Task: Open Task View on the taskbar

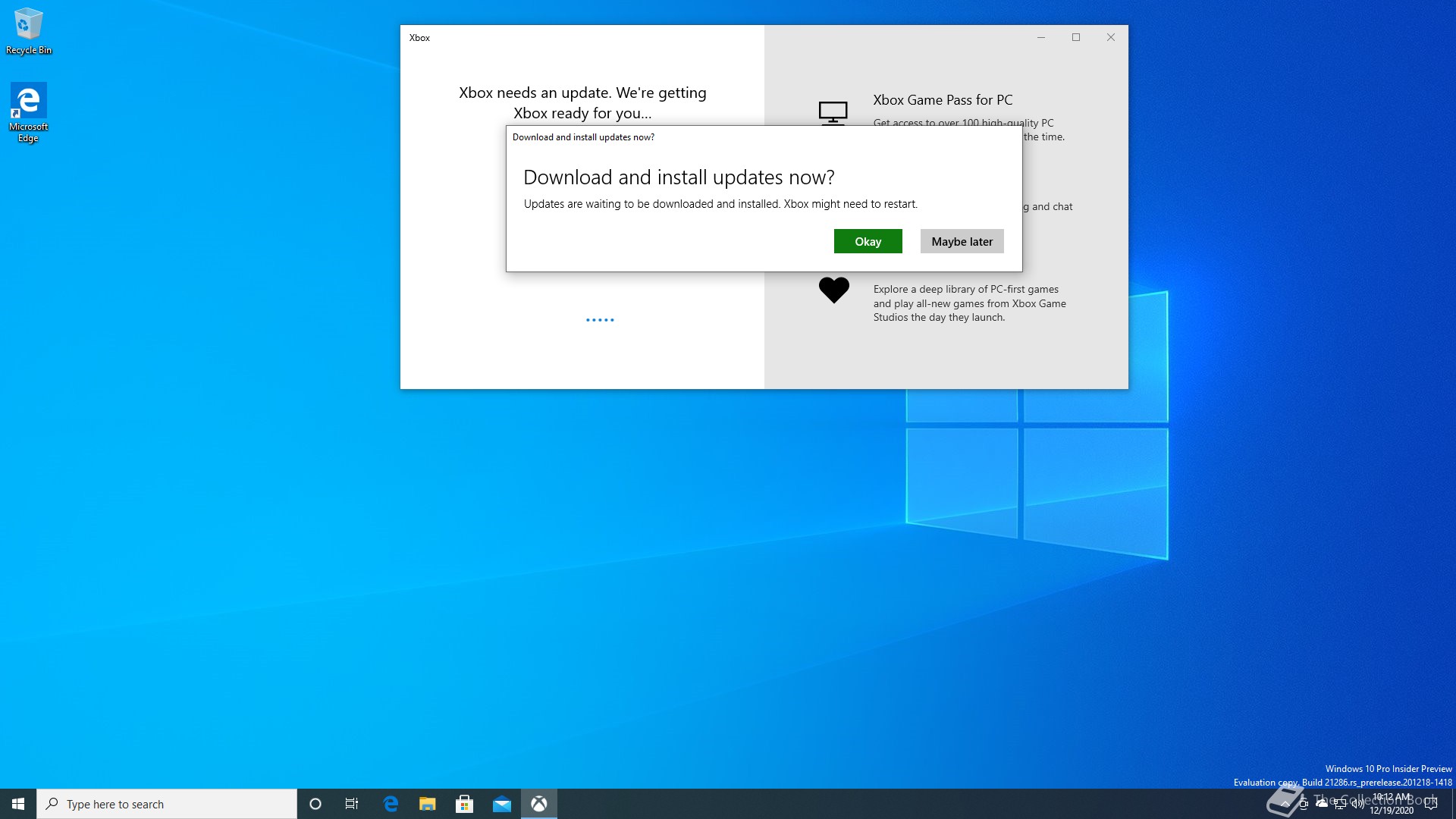Action: pyautogui.click(x=352, y=804)
